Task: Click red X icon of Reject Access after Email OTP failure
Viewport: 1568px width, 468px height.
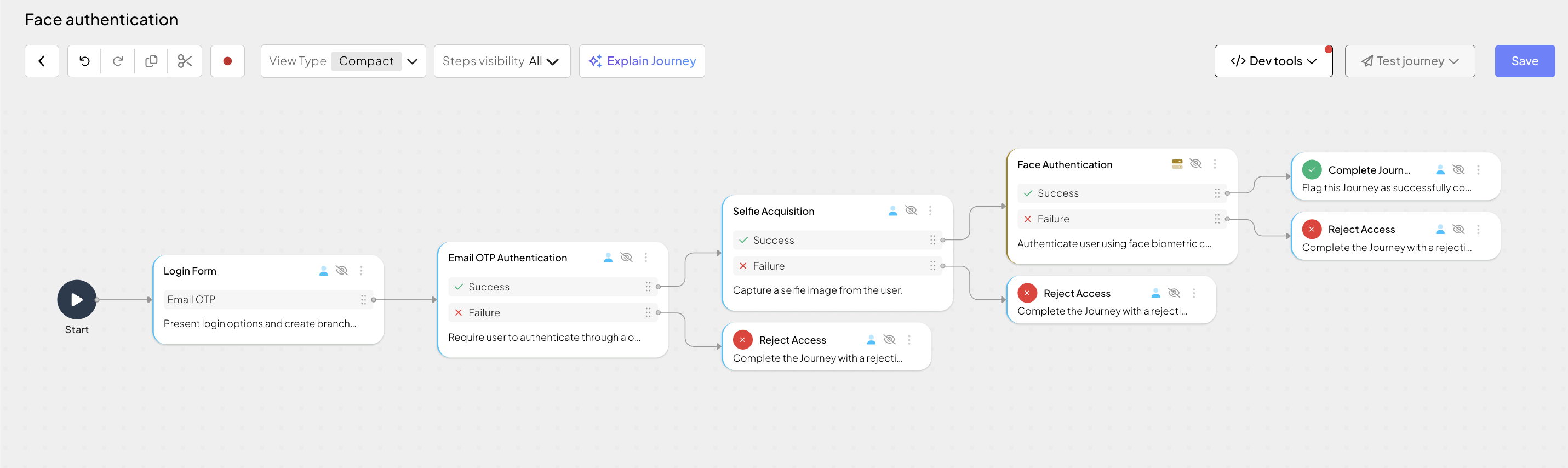Action: (x=742, y=340)
